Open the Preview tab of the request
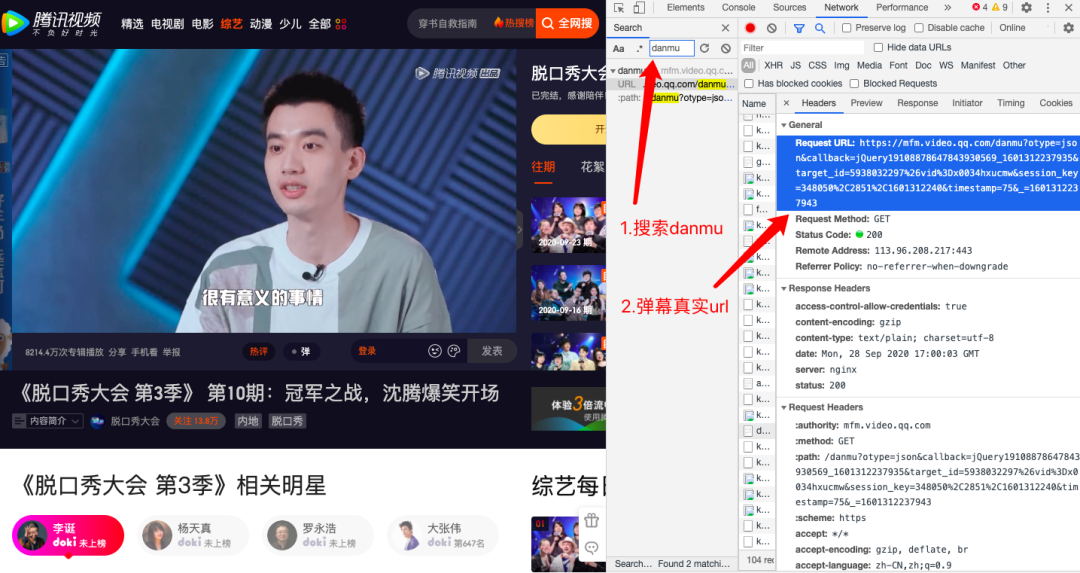 866,103
